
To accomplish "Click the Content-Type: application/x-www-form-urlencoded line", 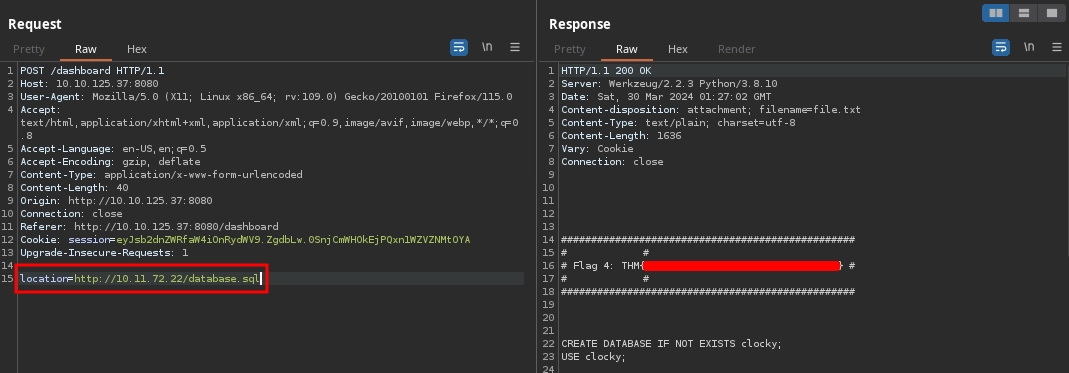I will (x=161, y=175).
